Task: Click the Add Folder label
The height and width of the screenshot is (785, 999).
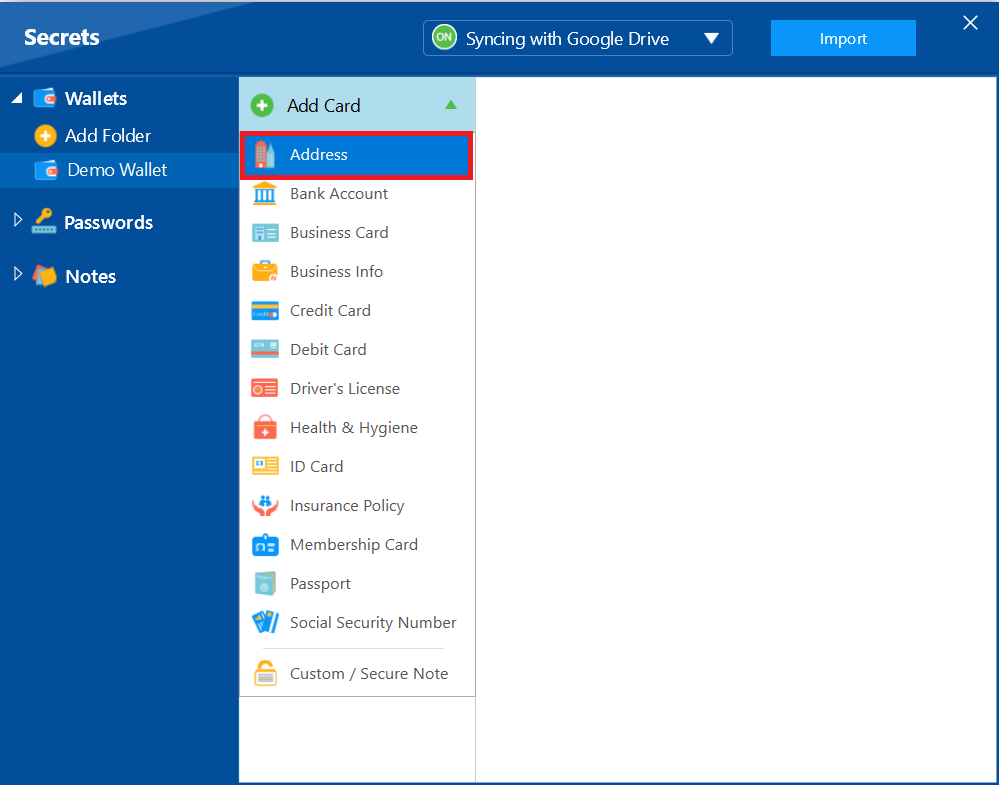Action: tap(108, 136)
